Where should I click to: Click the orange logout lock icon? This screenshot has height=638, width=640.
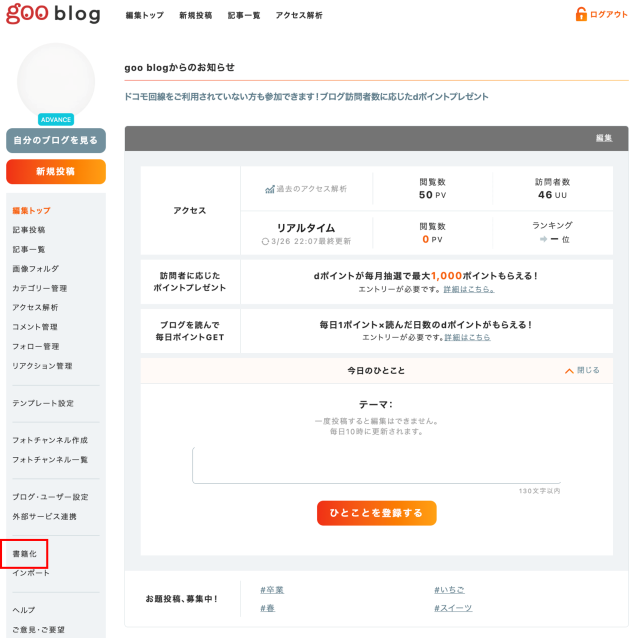[x=580, y=14]
